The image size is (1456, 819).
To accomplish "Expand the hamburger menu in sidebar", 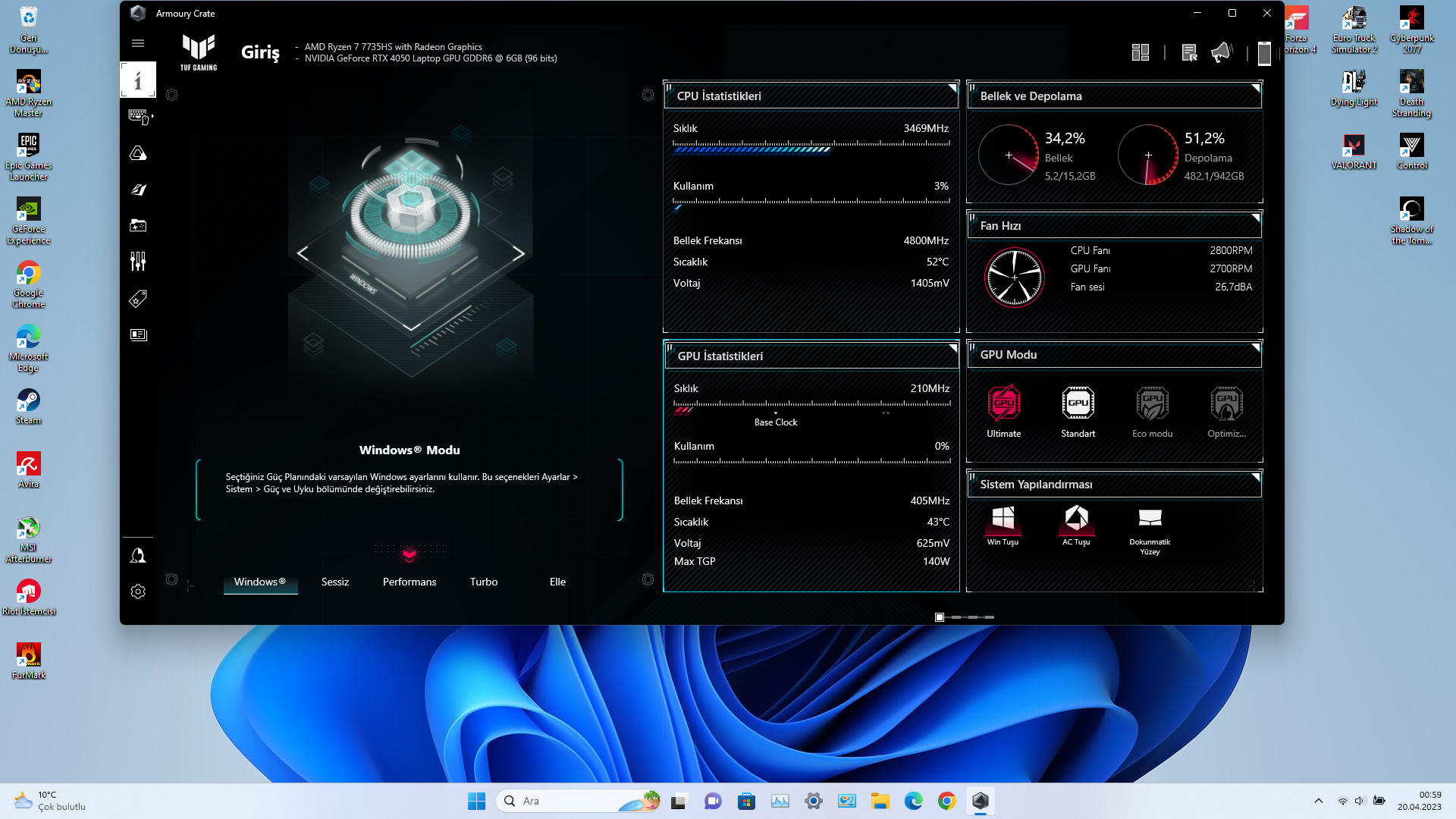I will click(x=138, y=43).
